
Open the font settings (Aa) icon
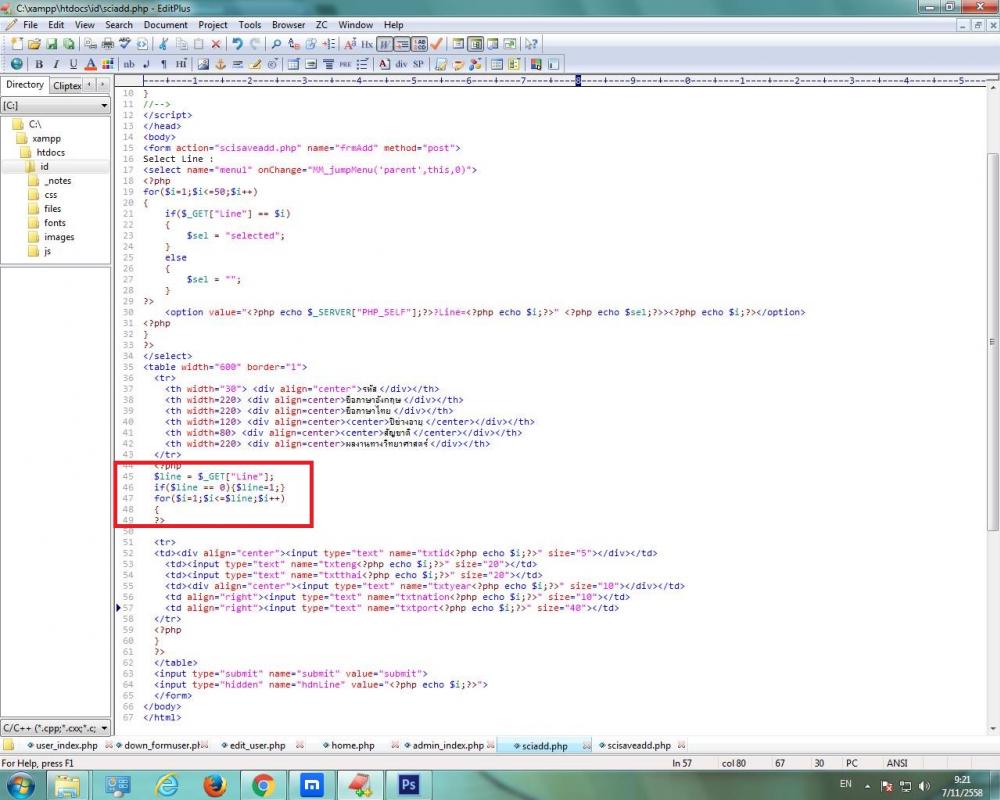pyautogui.click(x=350, y=44)
